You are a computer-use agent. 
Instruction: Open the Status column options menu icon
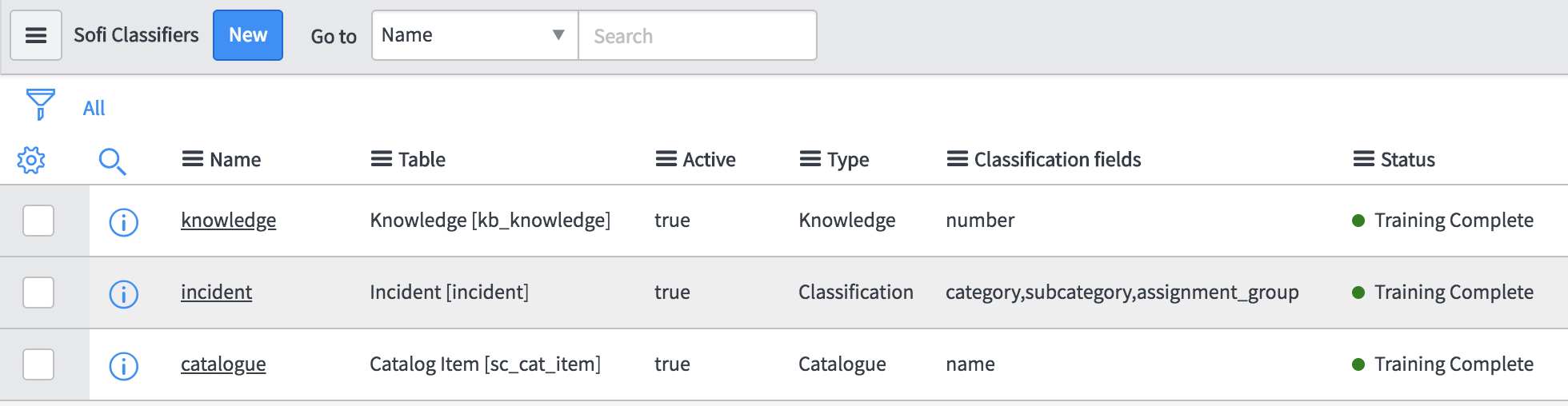point(1363,159)
